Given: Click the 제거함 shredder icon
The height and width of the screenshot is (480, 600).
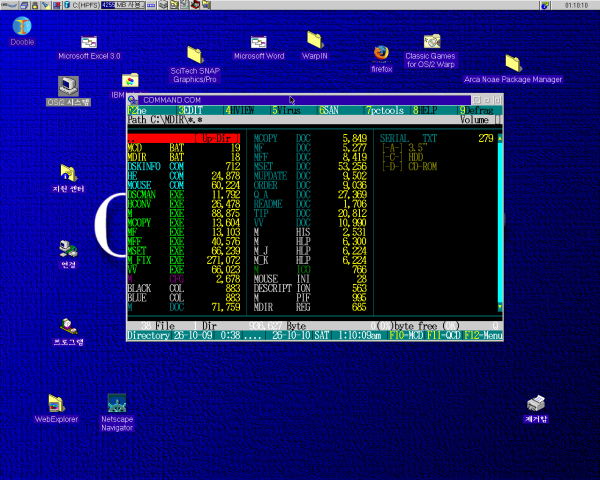Looking at the screenshot, I should [536, 403].
